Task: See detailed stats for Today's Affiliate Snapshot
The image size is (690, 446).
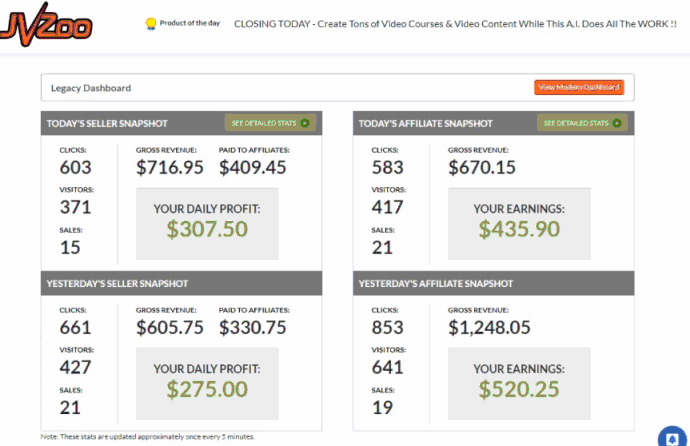Action: [582, 123]
